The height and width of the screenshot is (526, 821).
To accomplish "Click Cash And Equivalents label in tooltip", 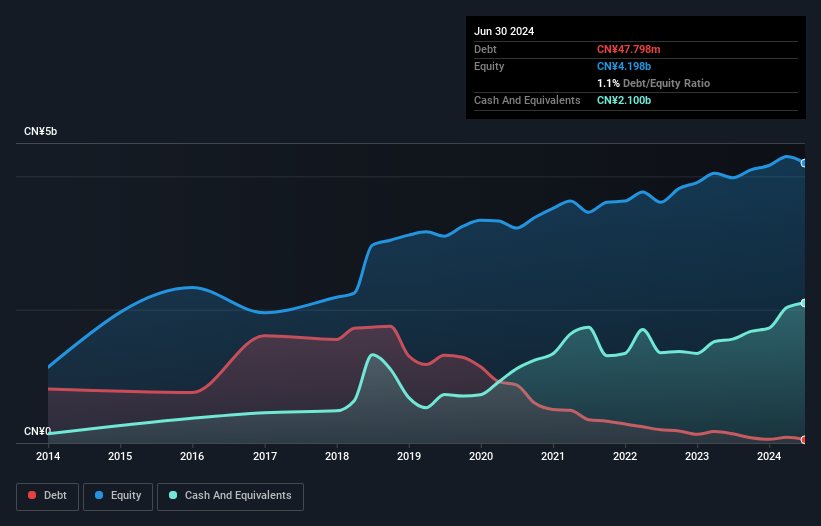I will [527, 100].
